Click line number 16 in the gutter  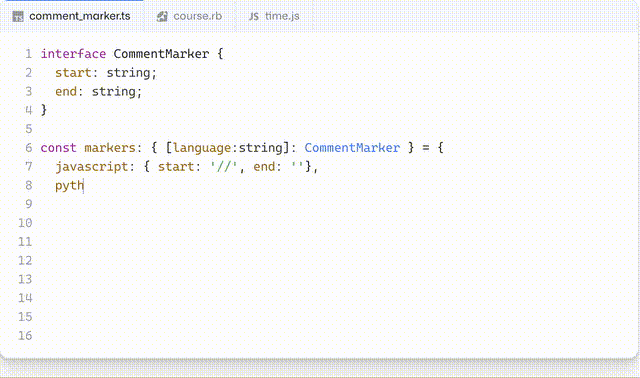coord(25,336)
